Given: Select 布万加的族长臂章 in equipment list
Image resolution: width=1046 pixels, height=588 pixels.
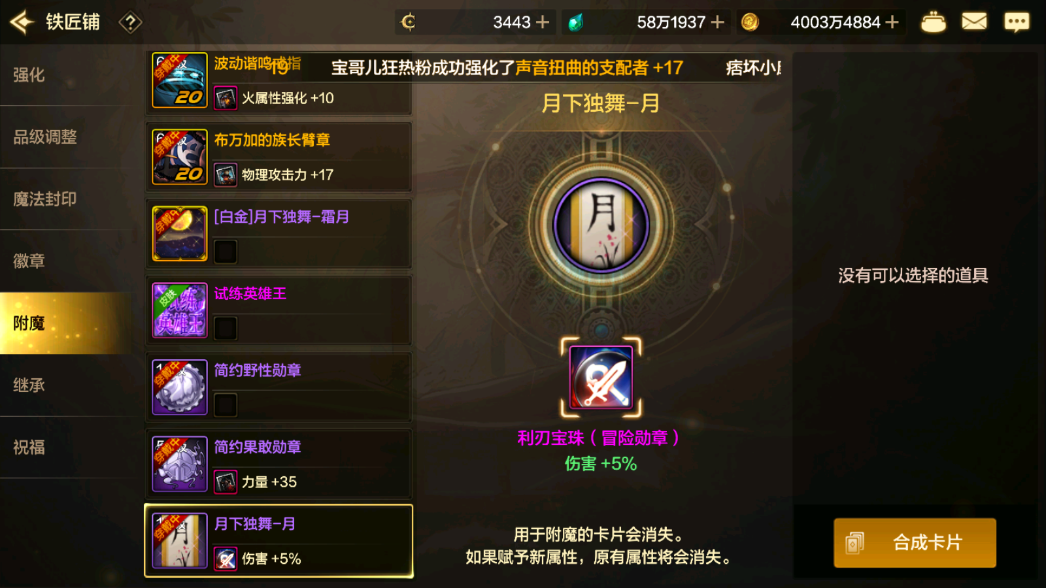Looking at the screenshot, I should tap(279, 158).
